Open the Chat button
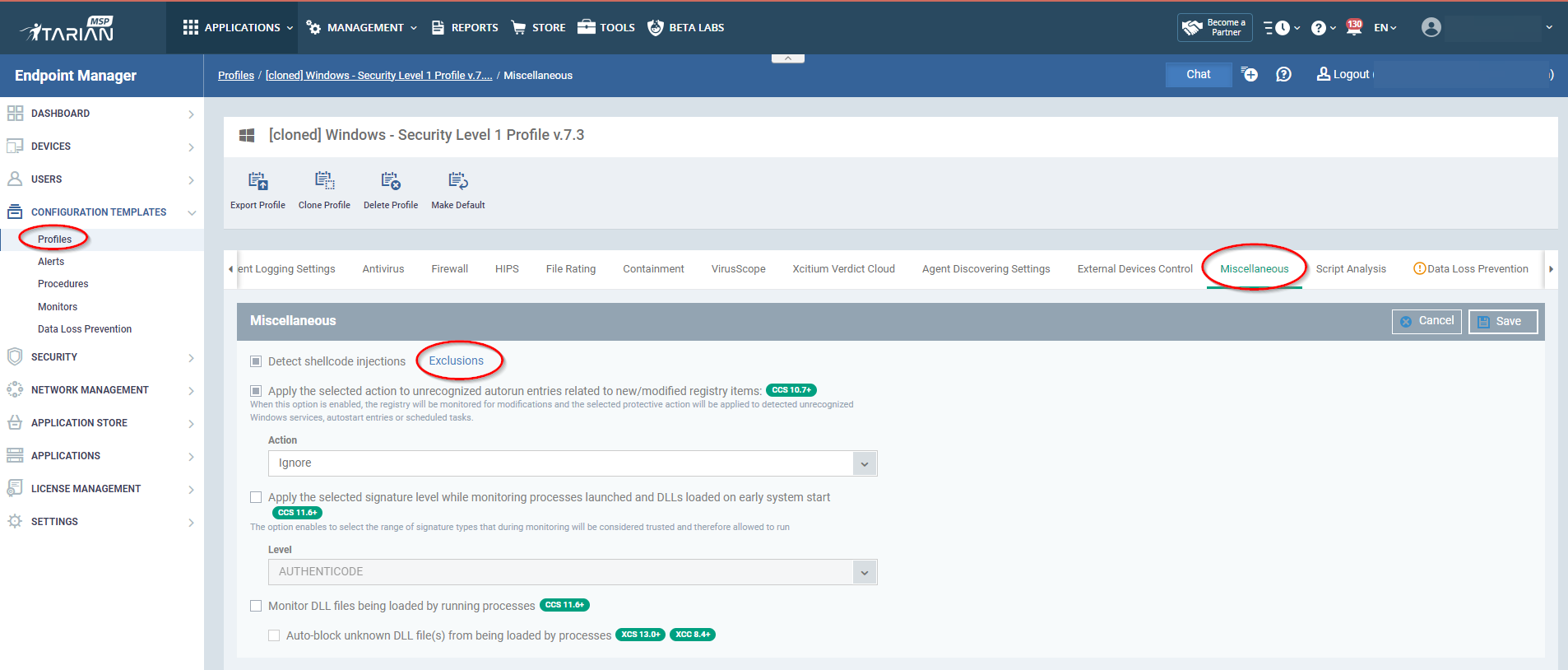 click(x=1199, y=74)
